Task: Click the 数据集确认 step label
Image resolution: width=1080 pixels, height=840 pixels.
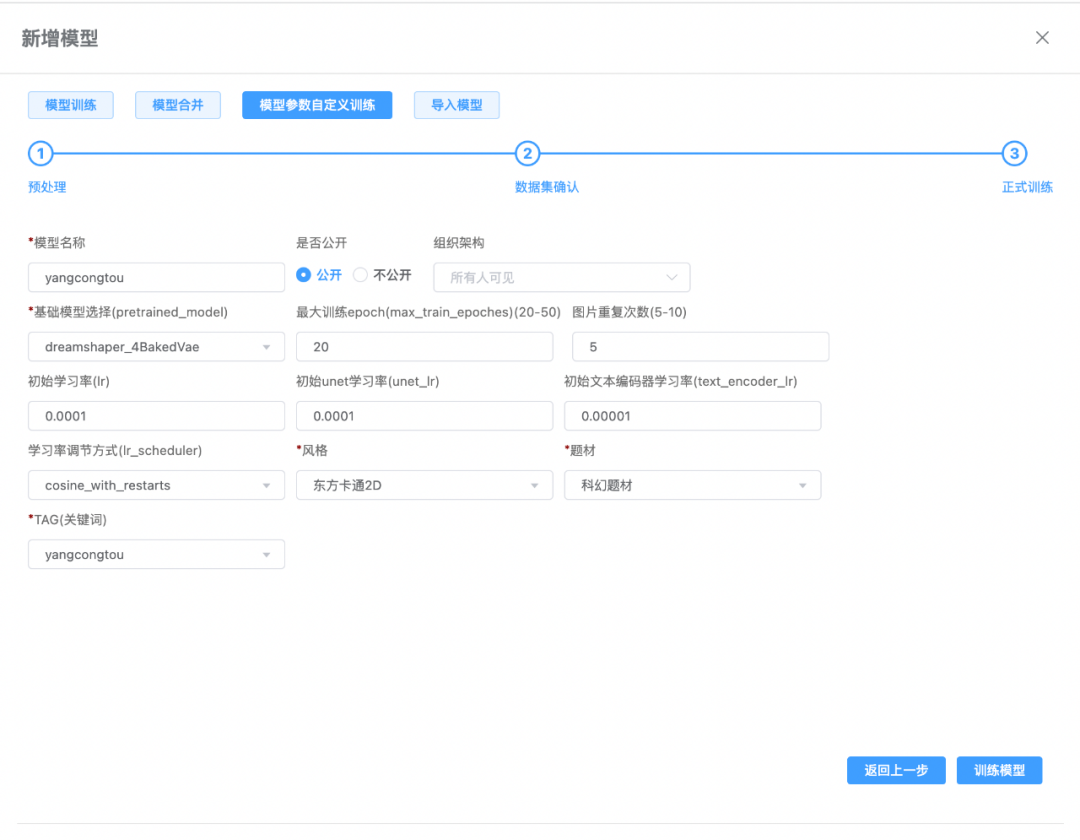Action: [547, 187]
